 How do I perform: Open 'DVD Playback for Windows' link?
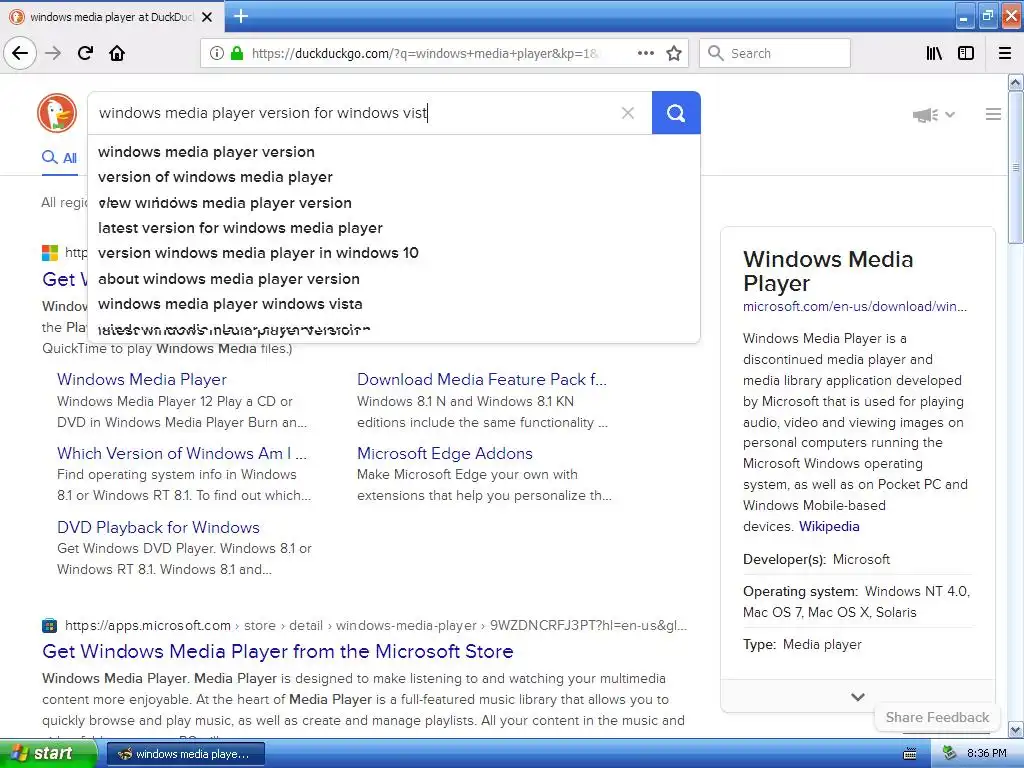tap(158, 527)
